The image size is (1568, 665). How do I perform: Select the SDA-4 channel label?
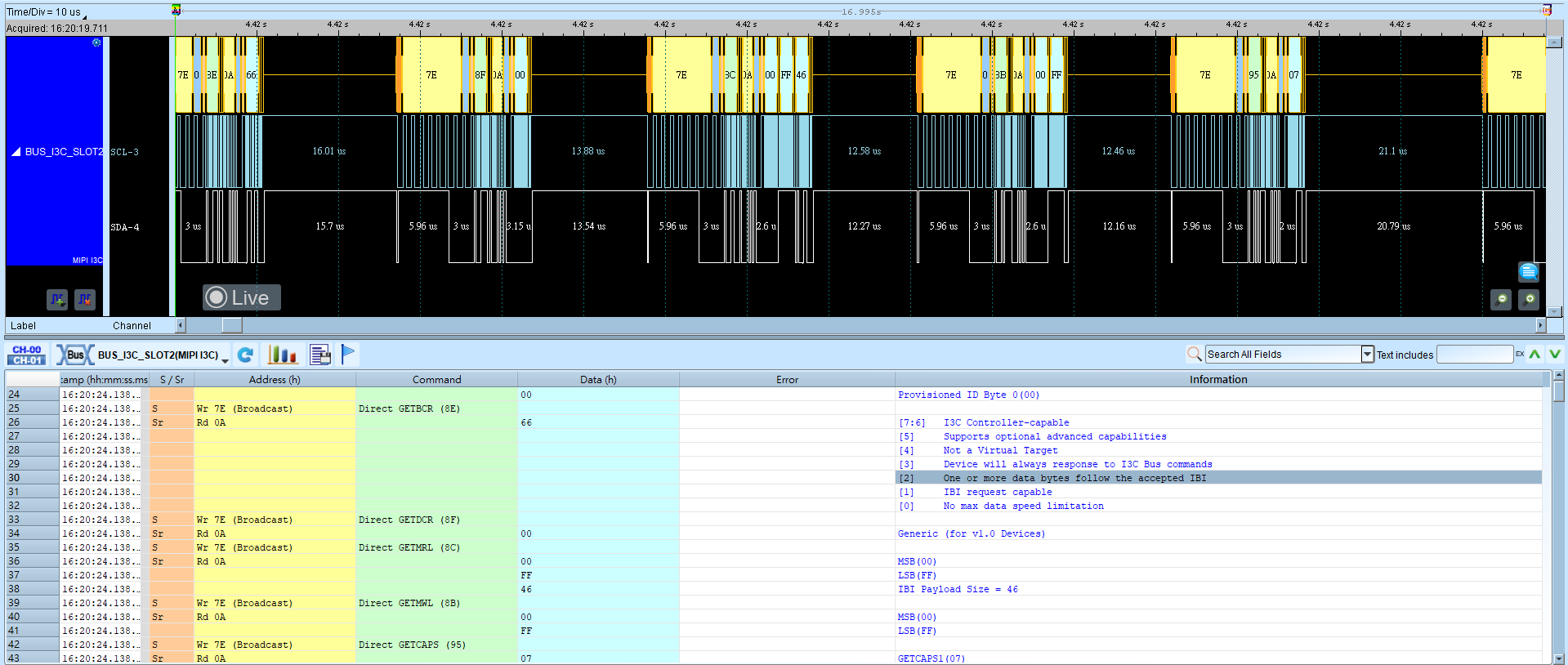125,227
